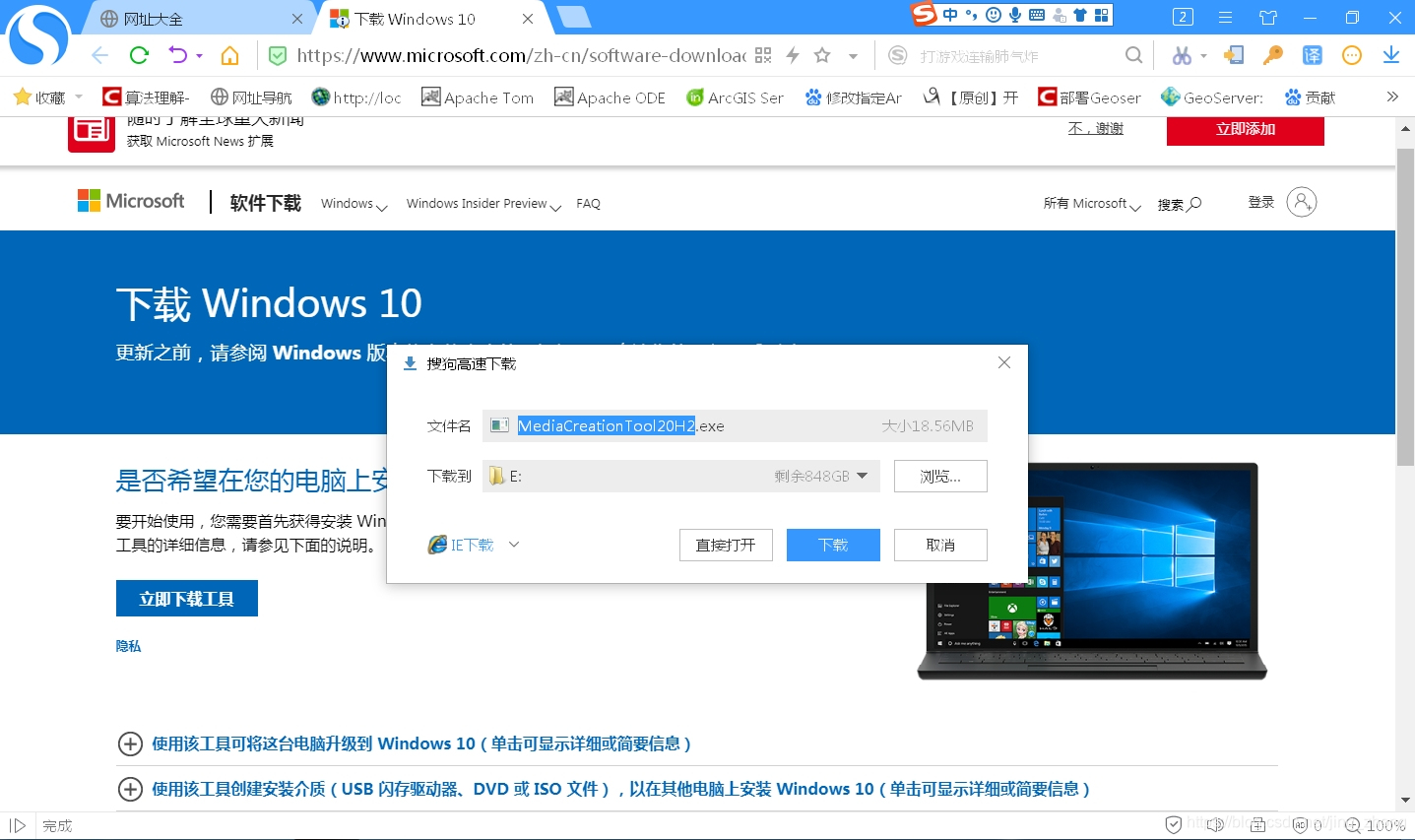Click 直接打开 to open file directly
The image size is (1415, 840).
click(726, 545)
